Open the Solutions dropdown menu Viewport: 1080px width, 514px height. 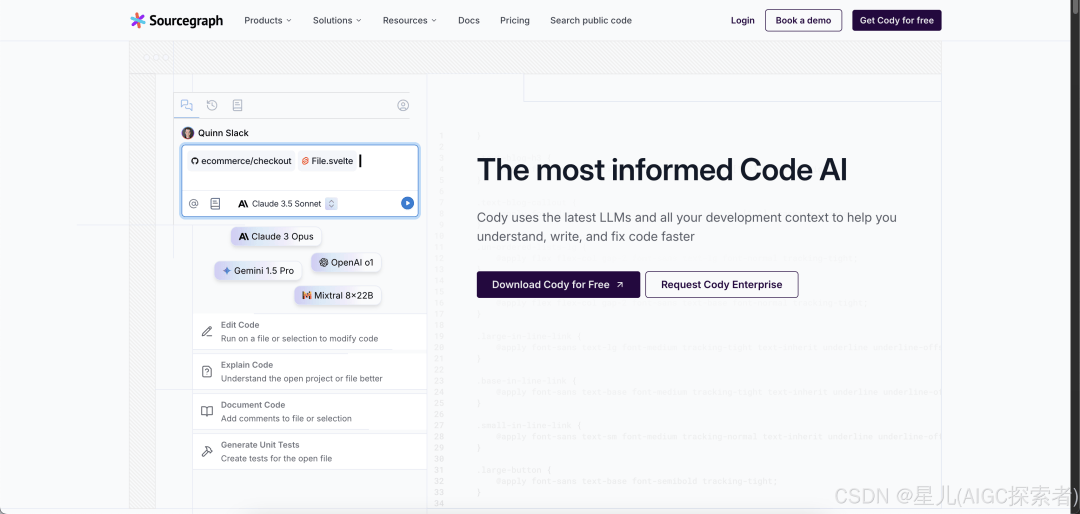337,20
